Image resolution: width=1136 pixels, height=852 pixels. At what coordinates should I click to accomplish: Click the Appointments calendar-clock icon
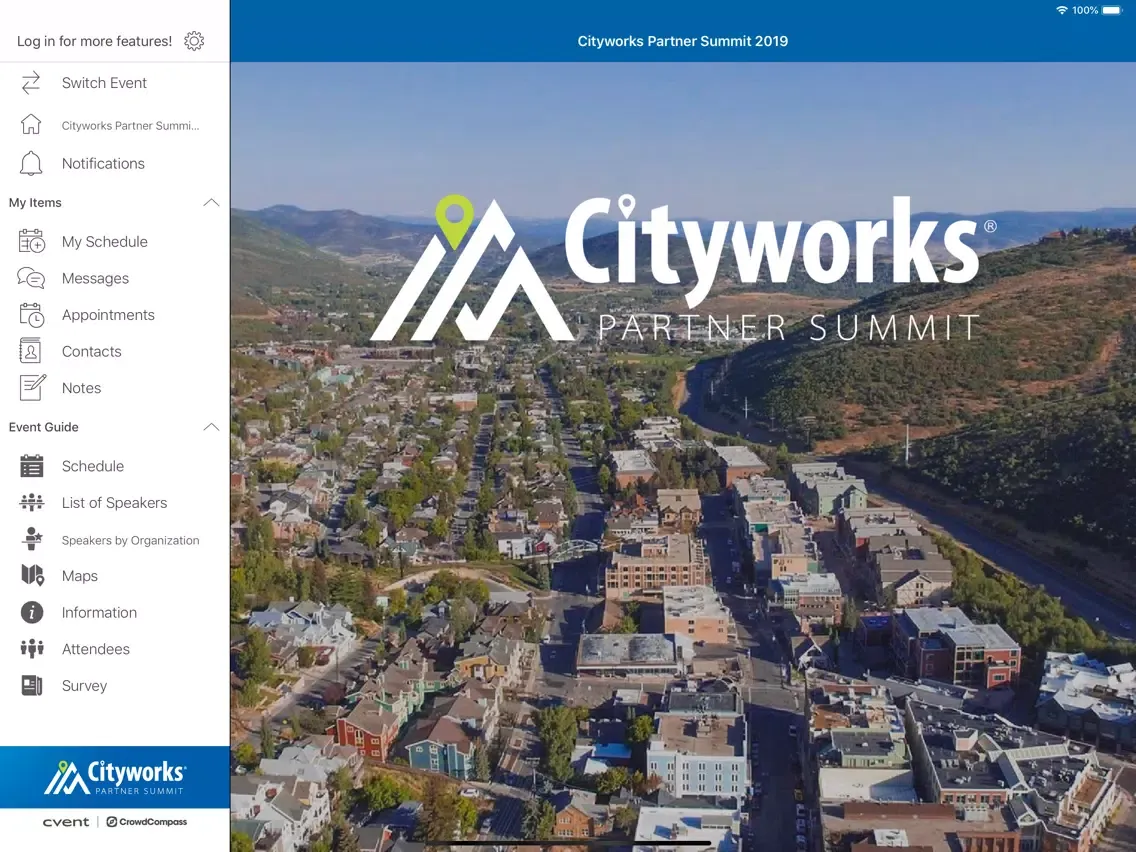(31, 315)
